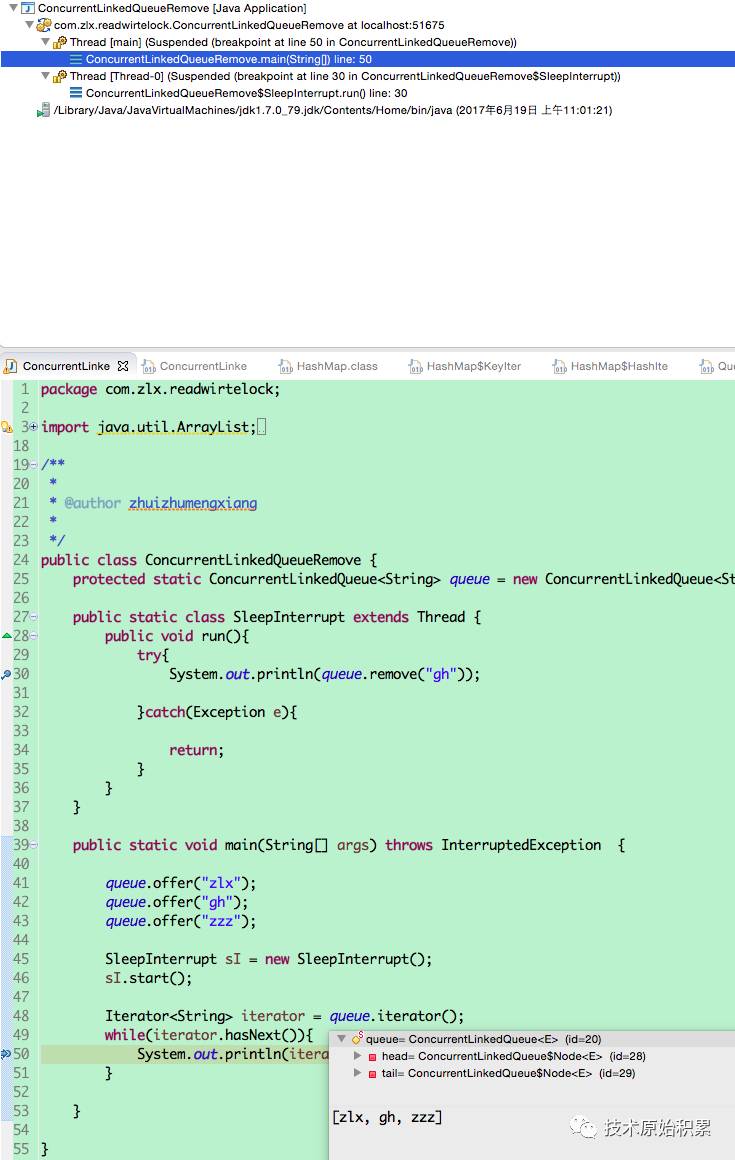
Task: Expand the folded imports at line 3
Action: click(x=33, y=427)
